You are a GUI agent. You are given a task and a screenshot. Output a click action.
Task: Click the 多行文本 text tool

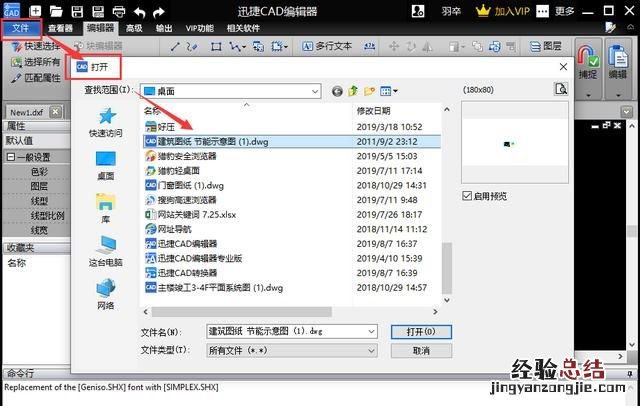327,46
